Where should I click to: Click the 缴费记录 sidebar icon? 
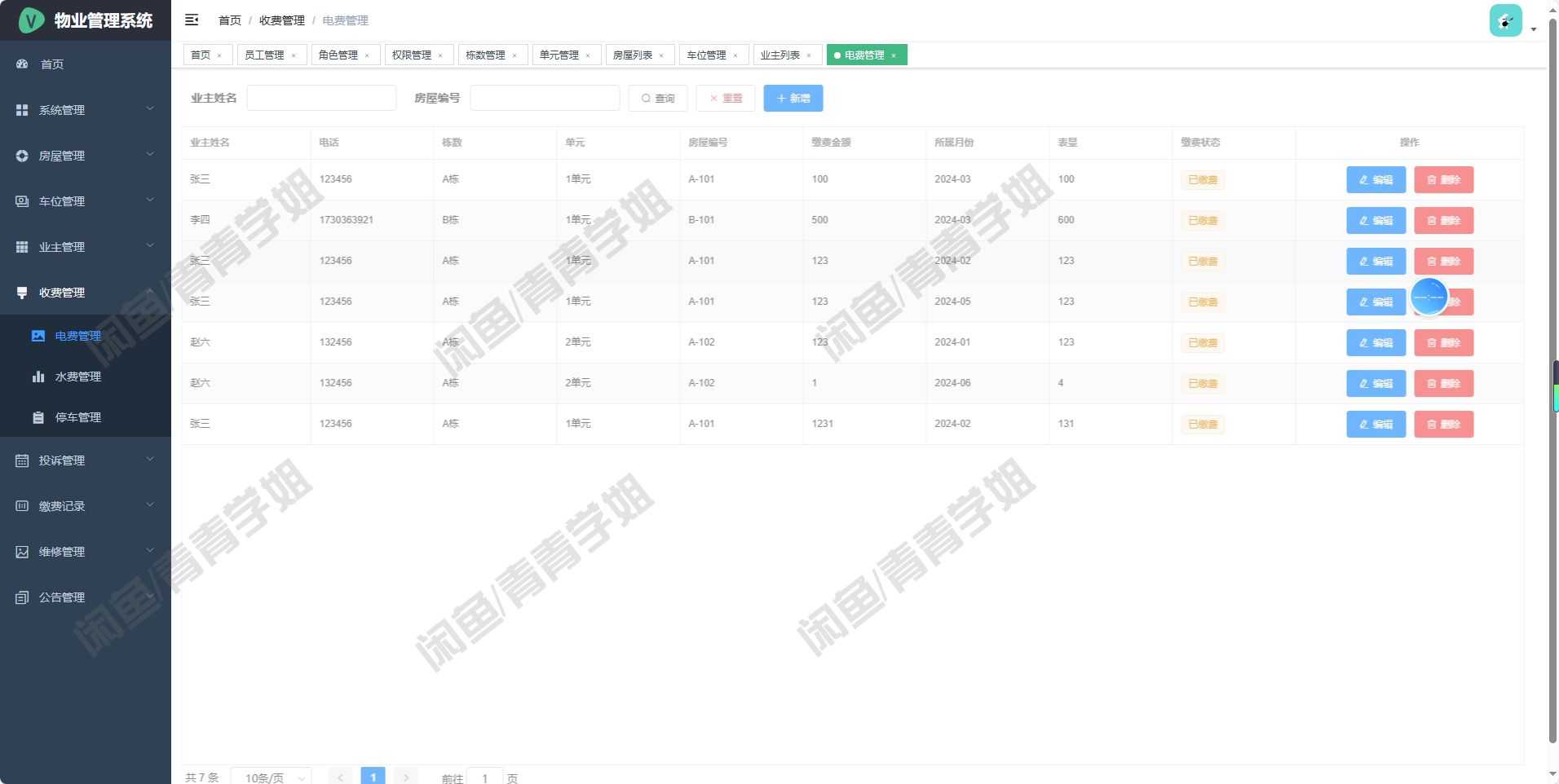point(22,506)
